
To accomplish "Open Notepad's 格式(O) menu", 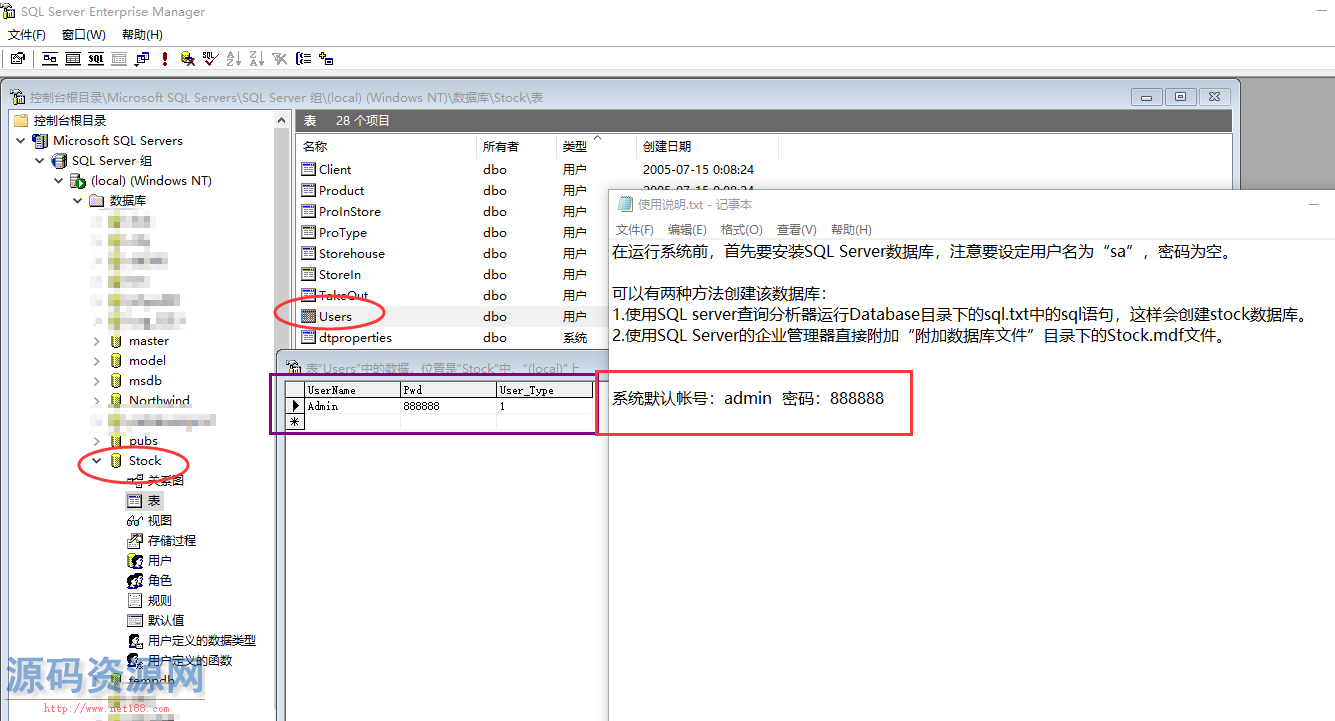I will tap(741, 229).
